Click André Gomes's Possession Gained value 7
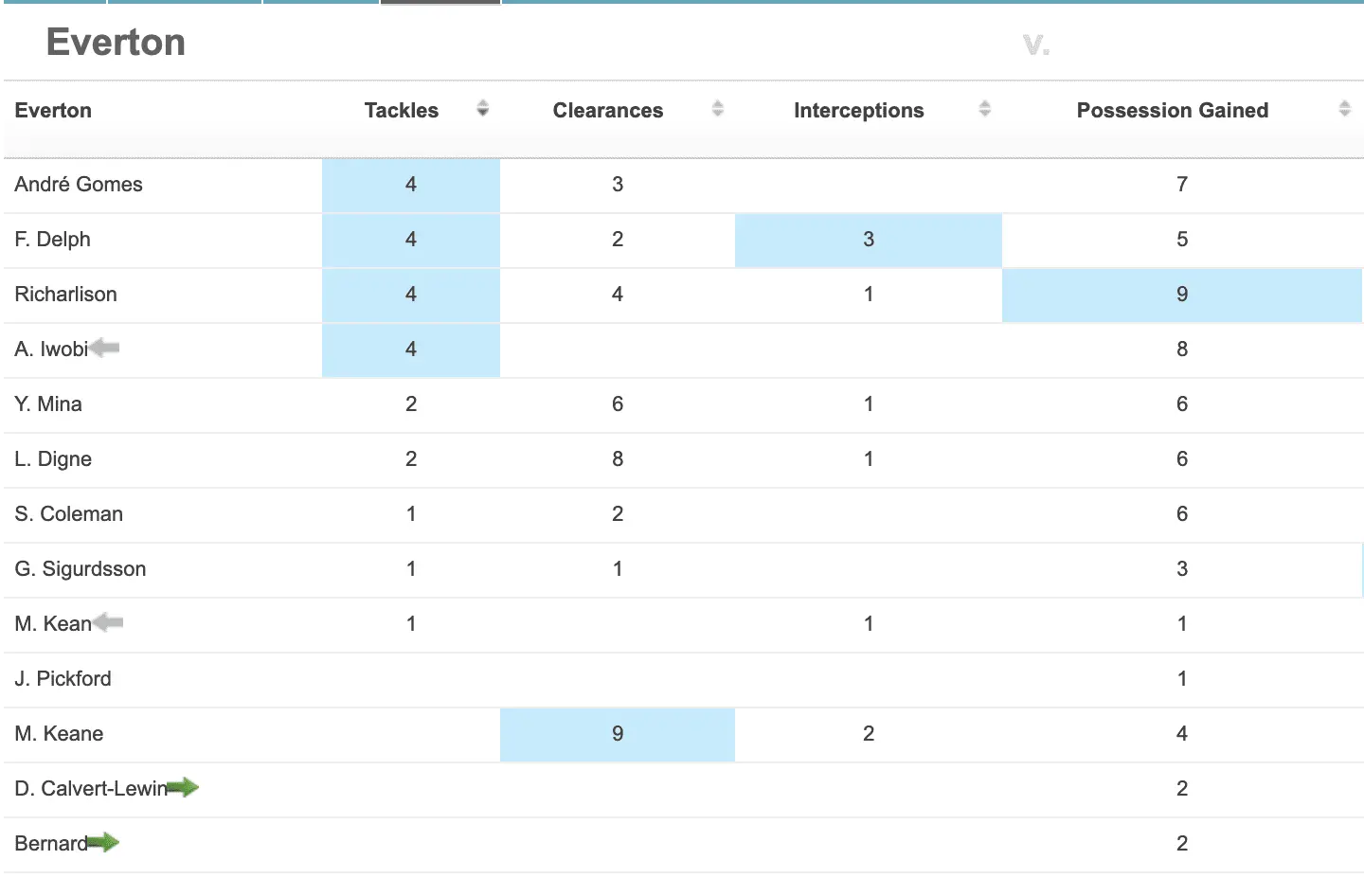The width and height of the screenshot is (1364, 896). (1182, 185)
